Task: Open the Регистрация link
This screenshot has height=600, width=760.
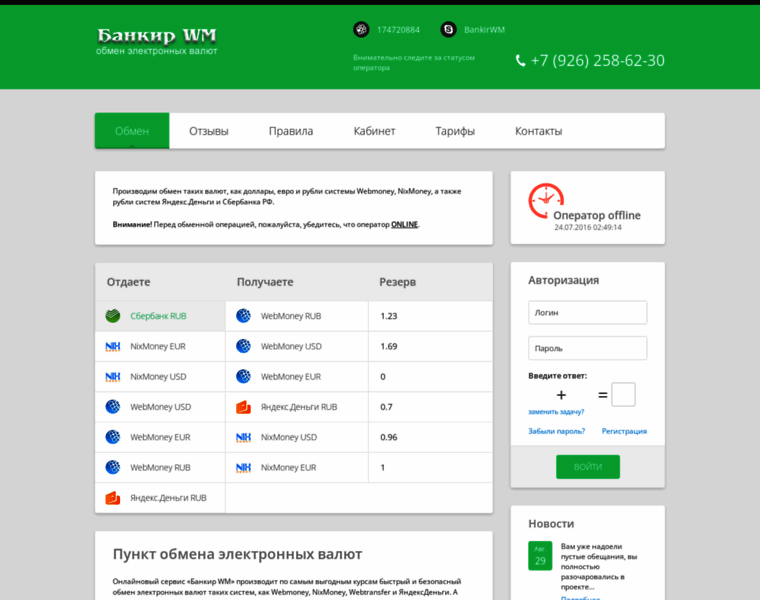Action: 624,431
